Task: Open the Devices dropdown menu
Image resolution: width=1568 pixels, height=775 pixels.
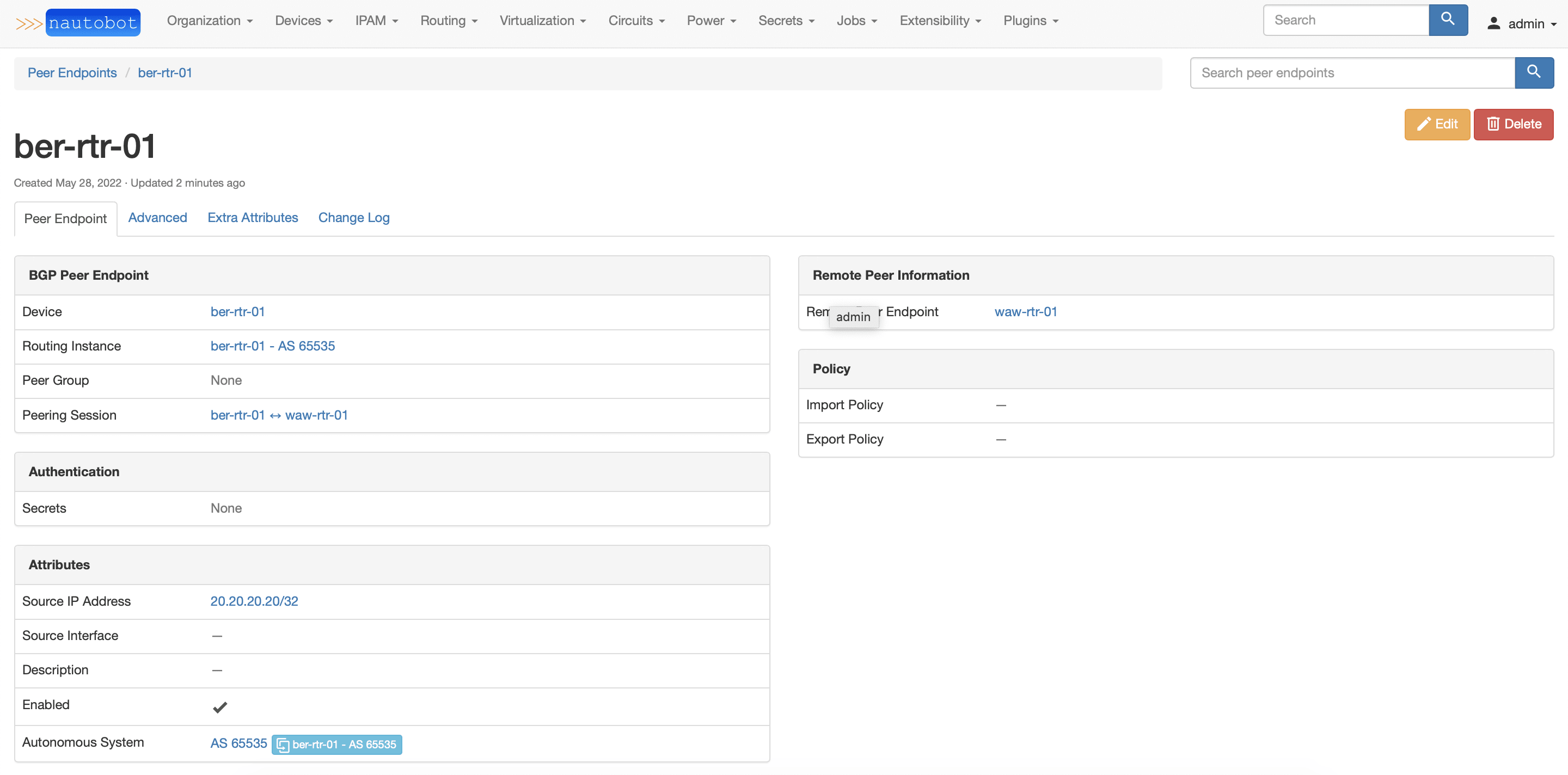Action: [x=303, y=21]
